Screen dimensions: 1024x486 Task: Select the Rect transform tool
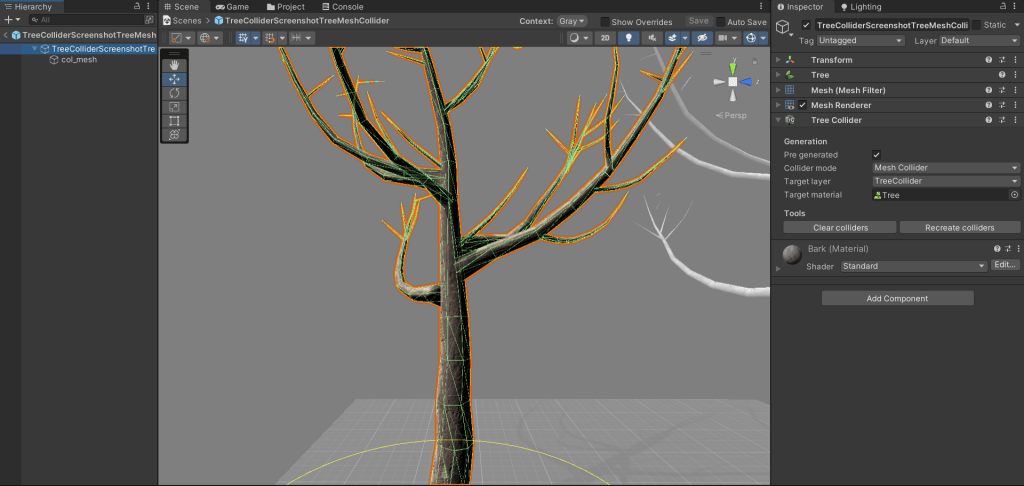pyautogui.click(x=174, y=121)
